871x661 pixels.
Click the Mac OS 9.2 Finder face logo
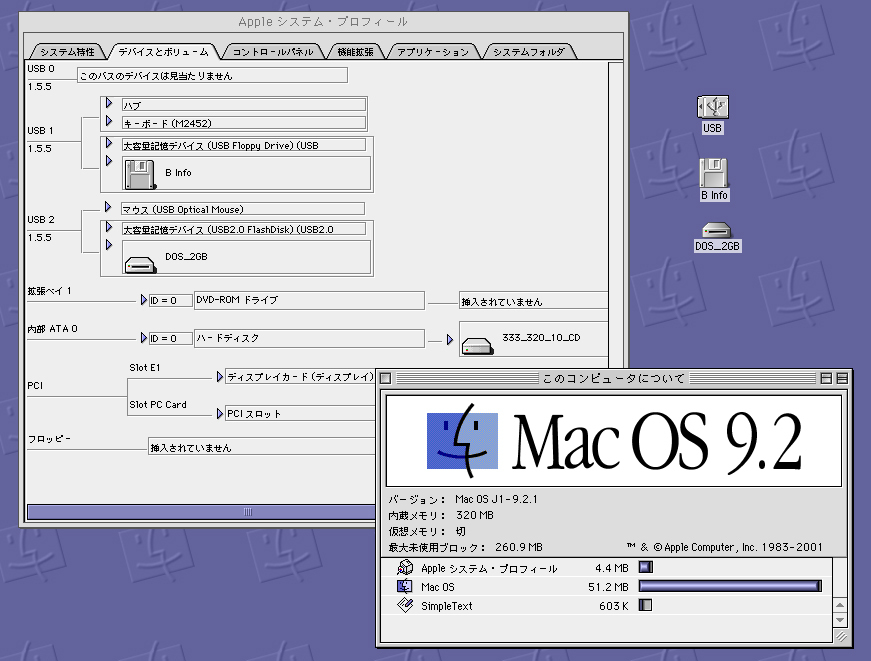click(x=462, y=440)
